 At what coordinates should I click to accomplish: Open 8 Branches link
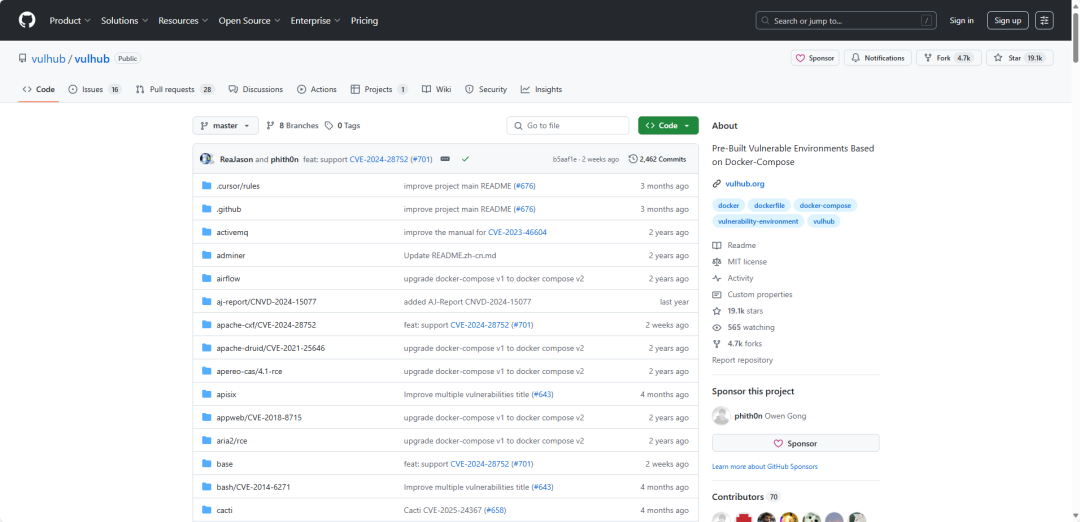(x=293, y=125)
